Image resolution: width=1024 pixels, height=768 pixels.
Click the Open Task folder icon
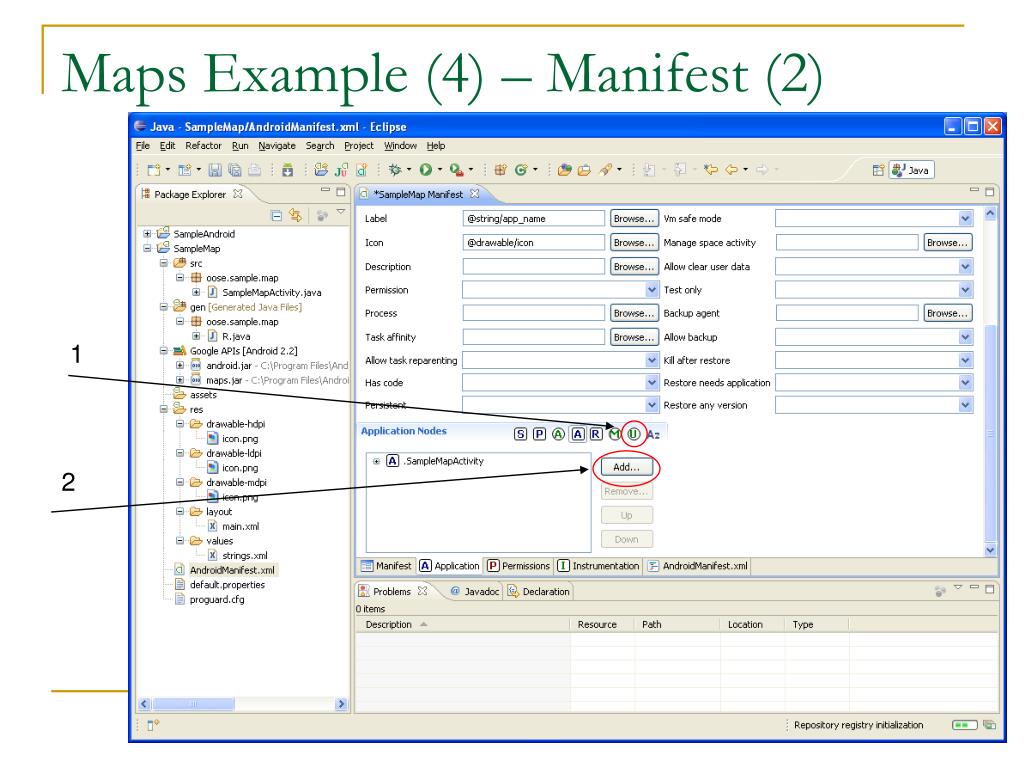point(584,170)
